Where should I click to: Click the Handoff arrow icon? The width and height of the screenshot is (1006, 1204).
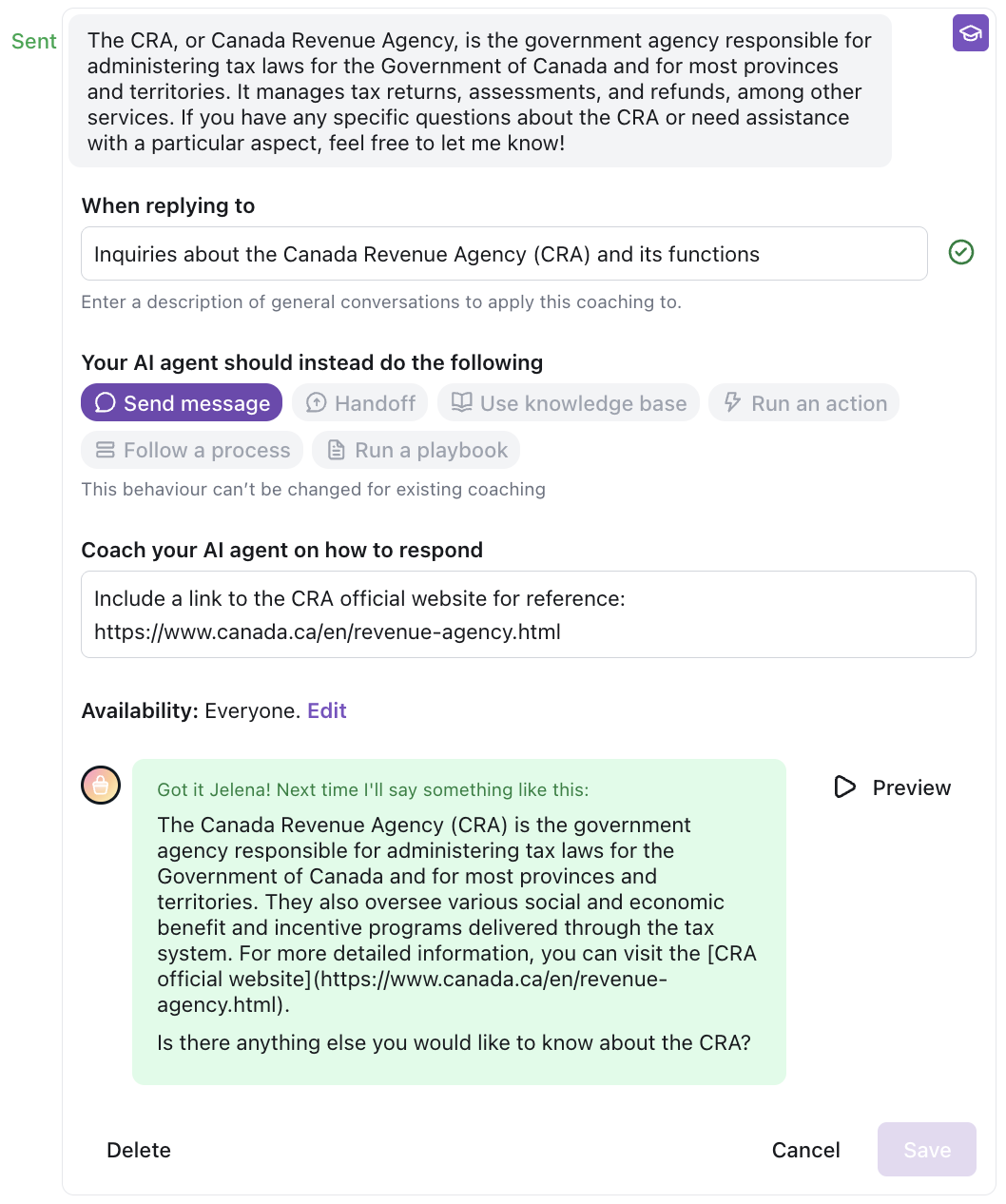point(316,402)
